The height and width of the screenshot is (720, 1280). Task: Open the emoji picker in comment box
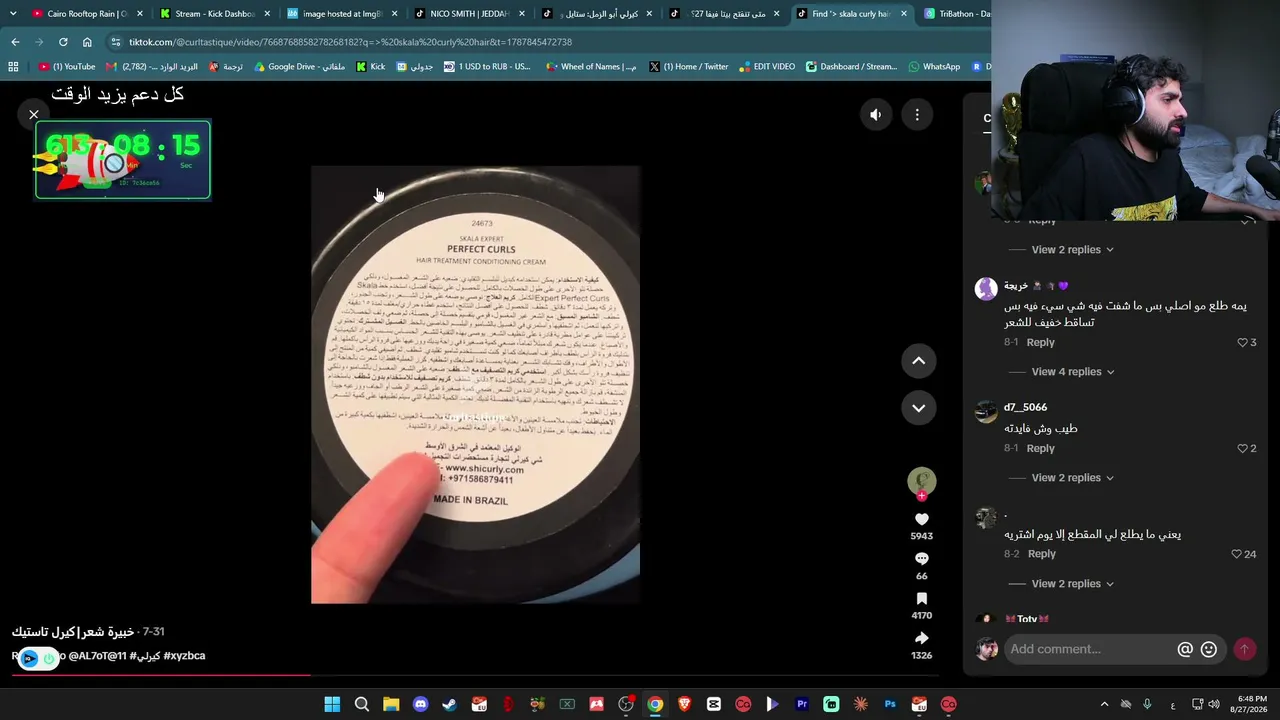[x=1209, y=649]
